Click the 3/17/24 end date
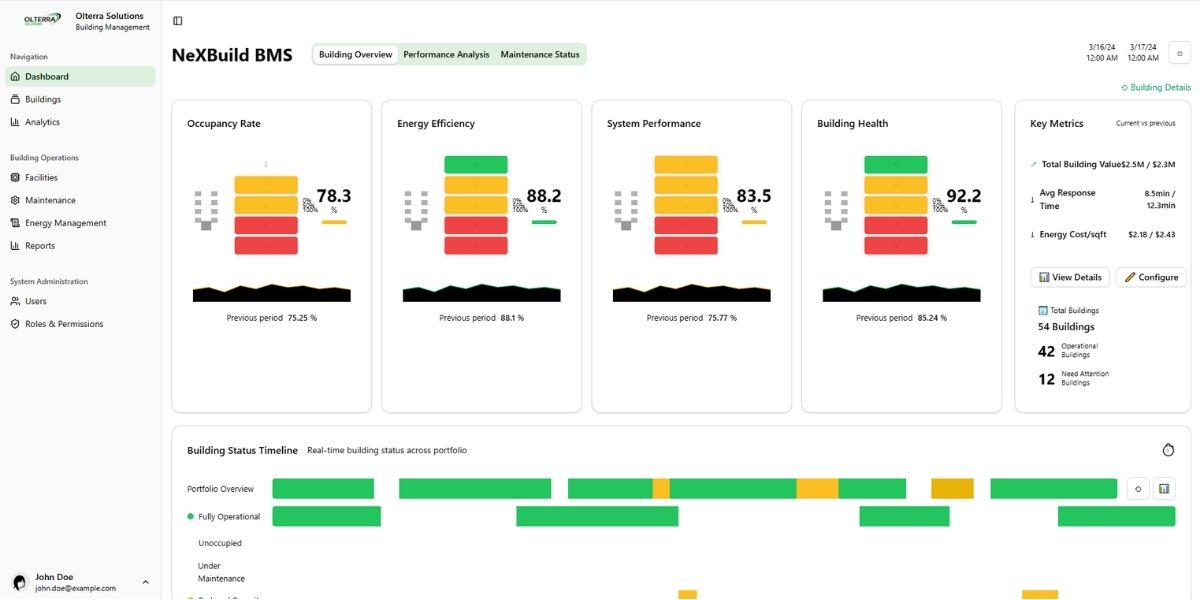 (x=1143, y=52)
